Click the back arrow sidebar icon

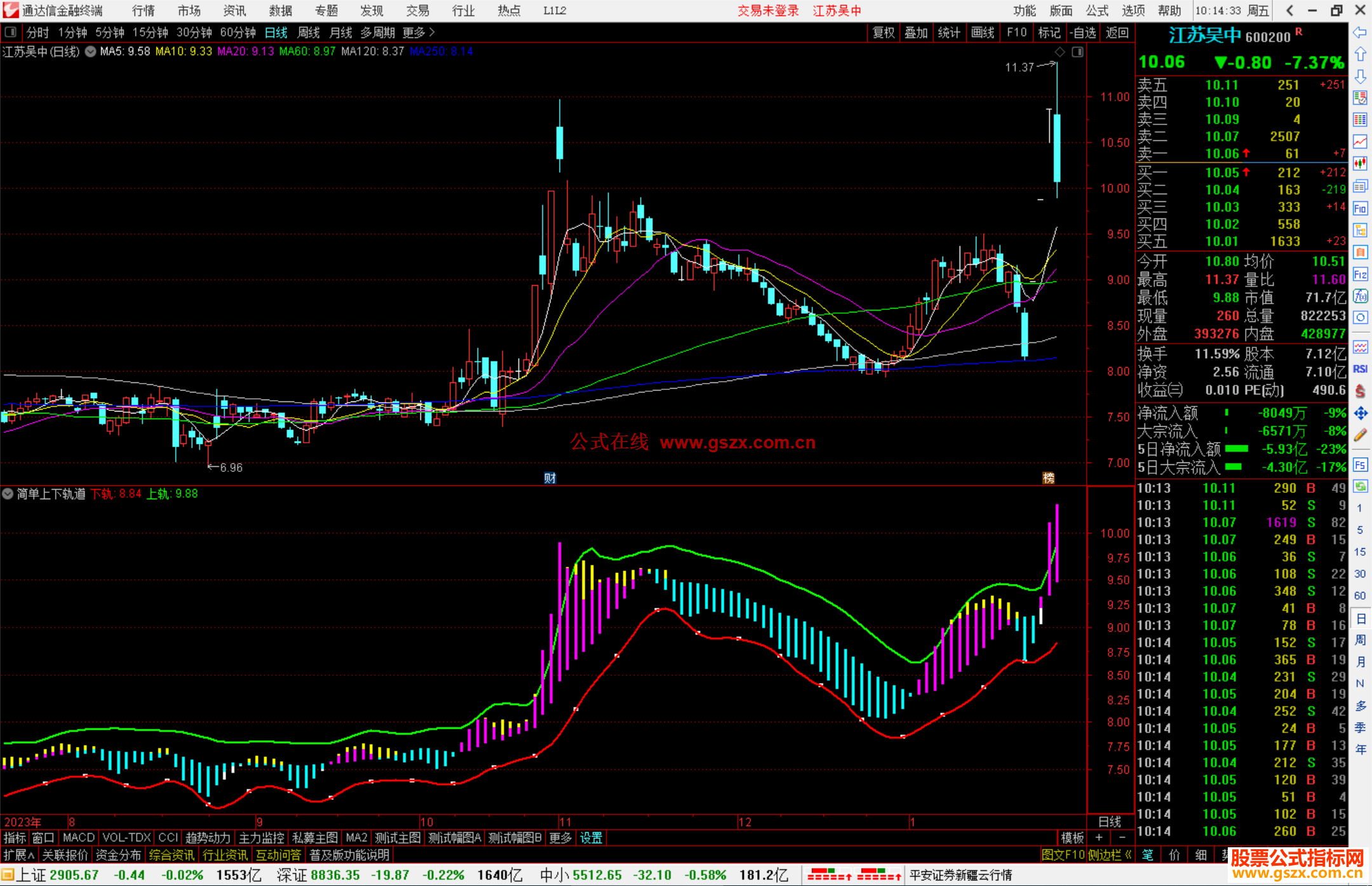tap(1360, 32)
